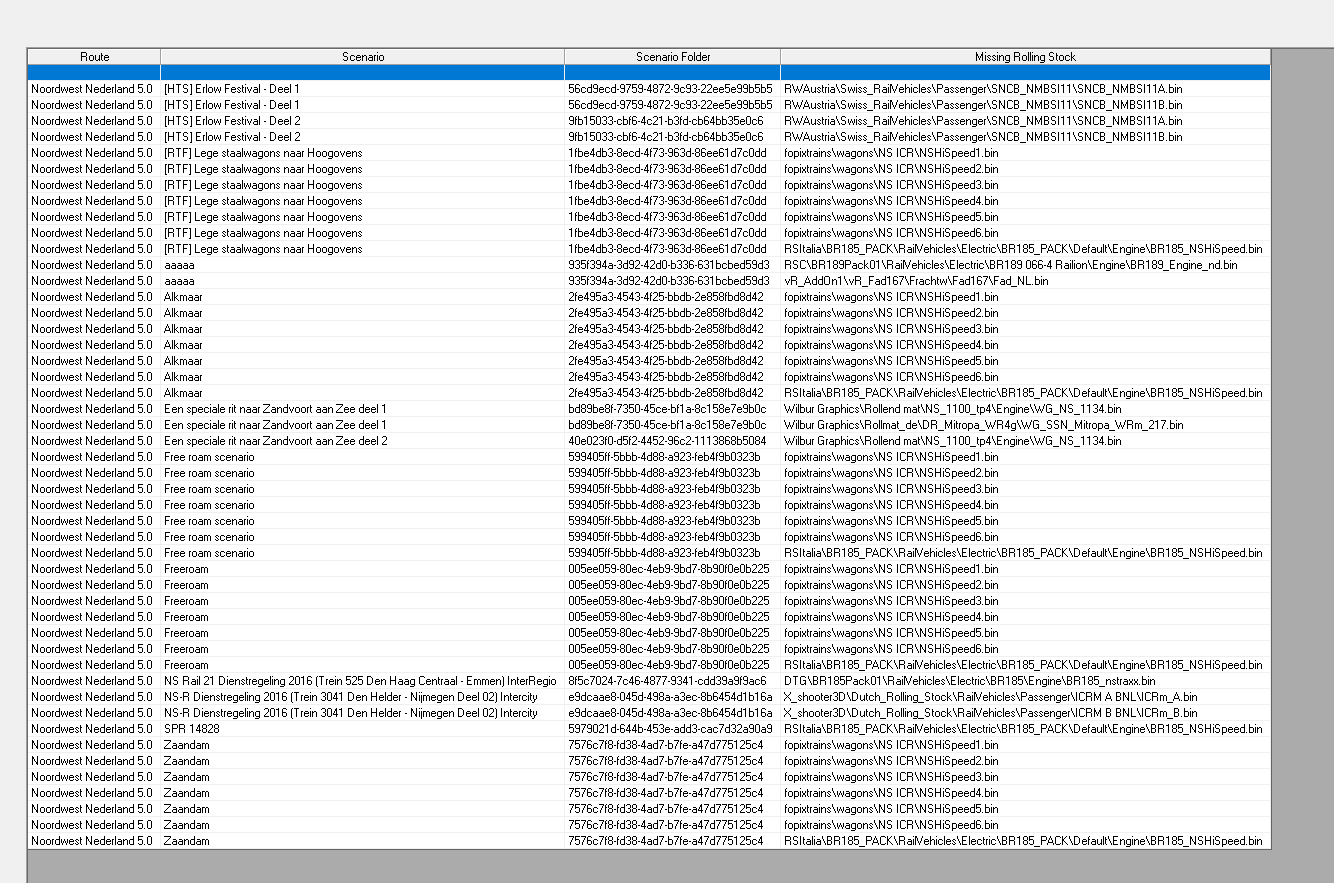Click the scenario folder starting with 8f5c7024
The width and height of the screenshot is (1334, 883).
click(x=668, y=681)
